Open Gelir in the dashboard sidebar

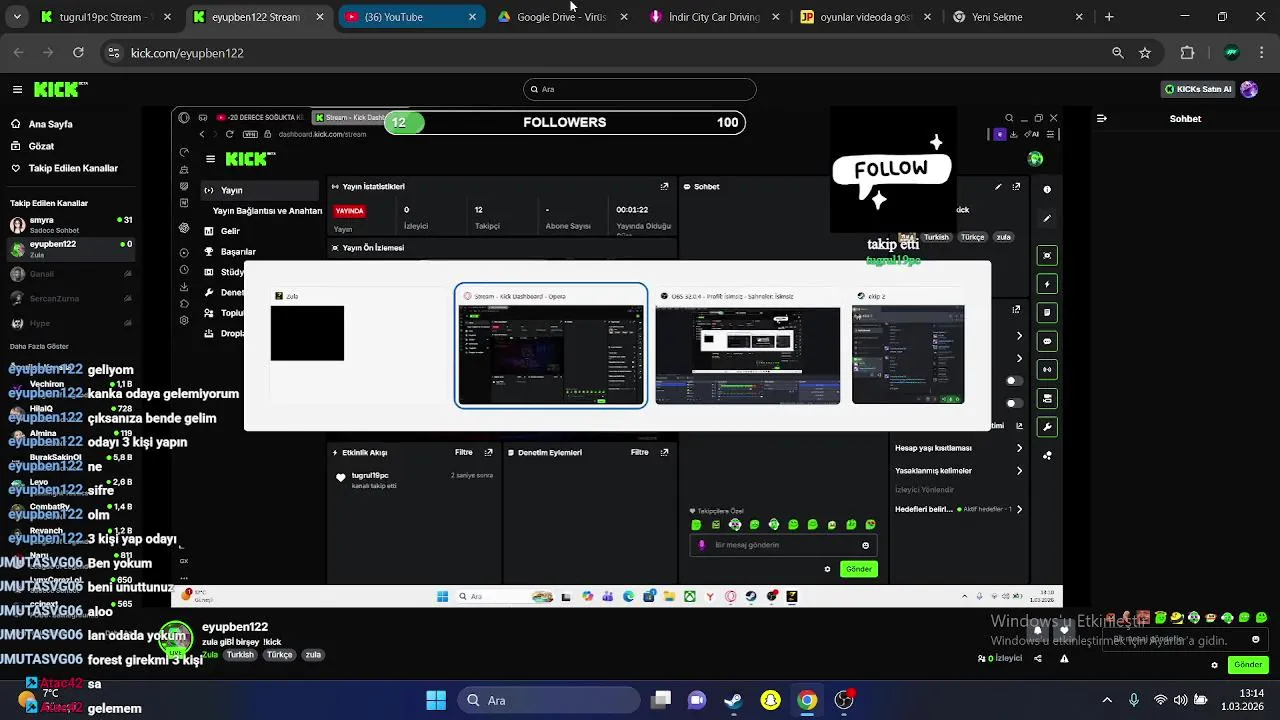coord(230,231)
